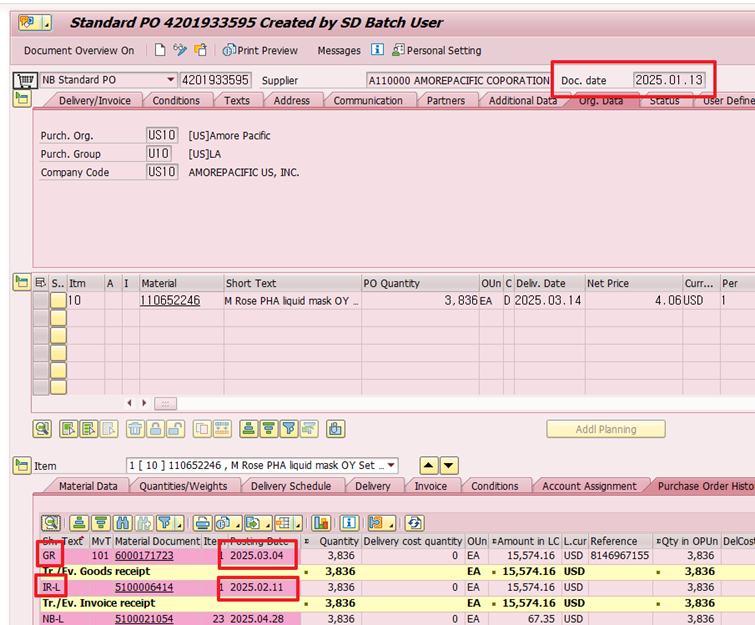This screenshot has height=625, width=755.
Task: Click the Doc. date field 2025.01.13
Action: 669,79
